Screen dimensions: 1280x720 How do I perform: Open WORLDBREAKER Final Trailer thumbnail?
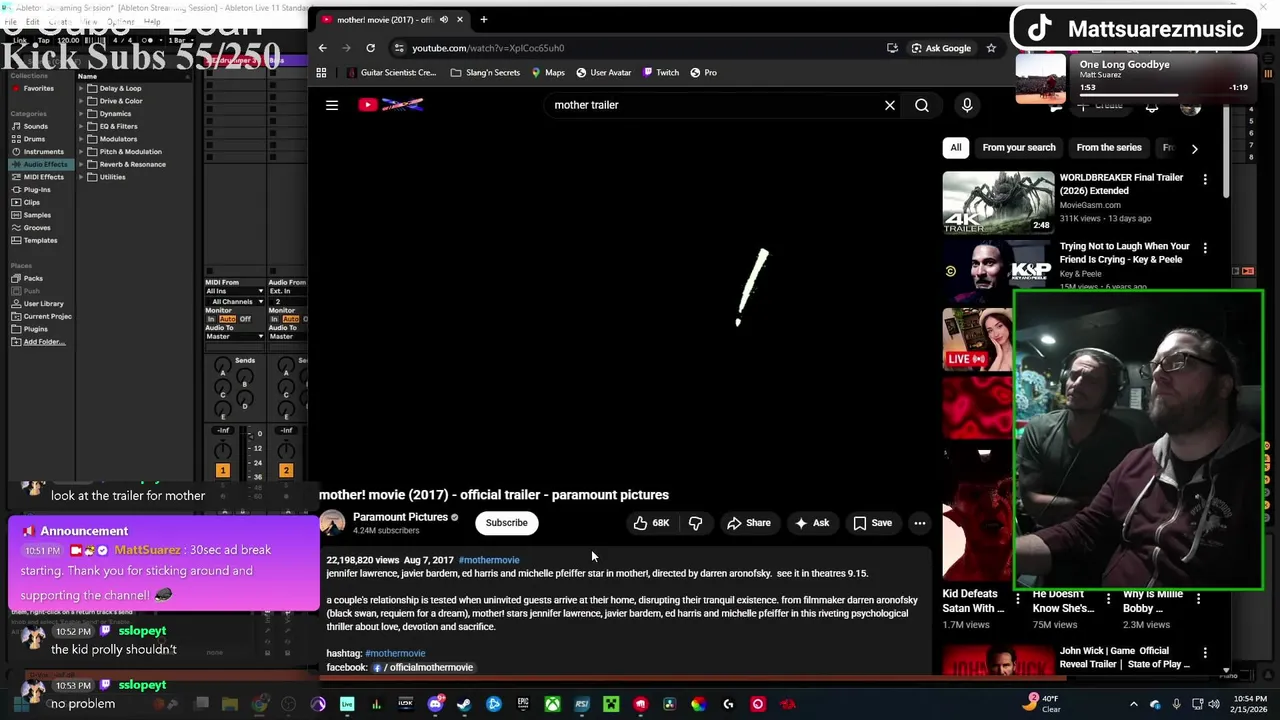998,203
